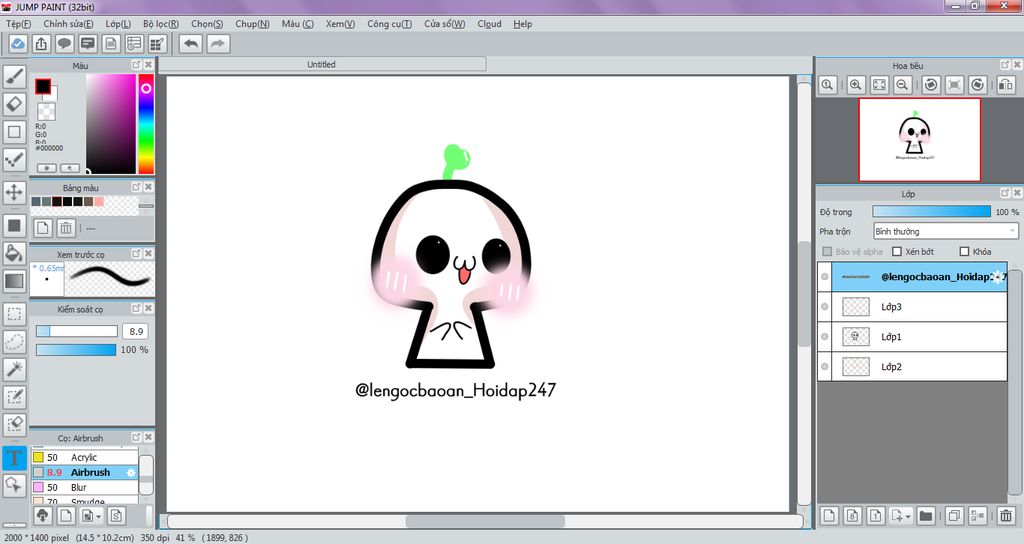The width and height of the screenshot is (1024, 544).
Task: Click the speech bubble toolbar icon
Action: (x=64, y=44)
